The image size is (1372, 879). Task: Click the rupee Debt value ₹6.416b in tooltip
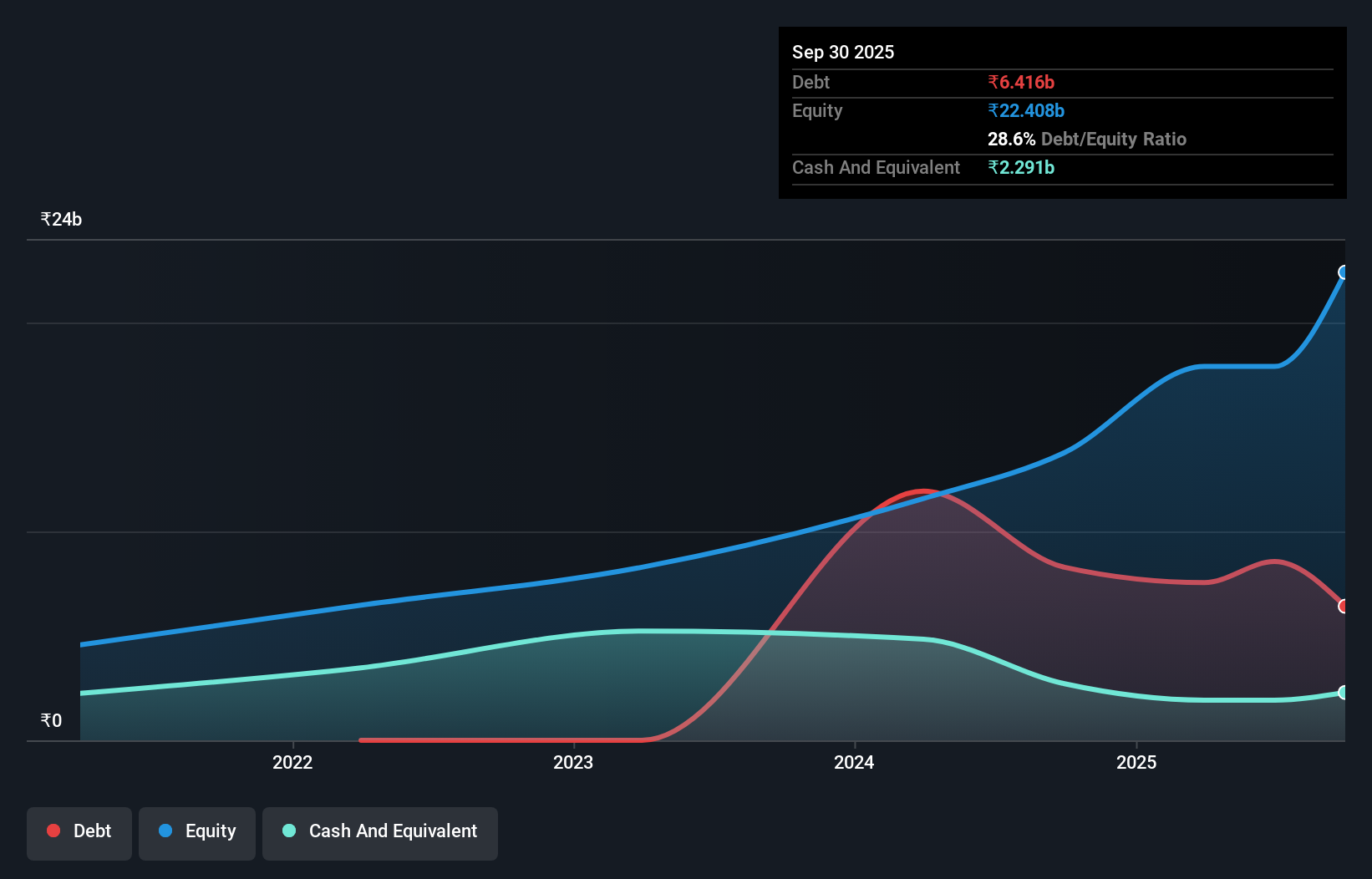1021,82
